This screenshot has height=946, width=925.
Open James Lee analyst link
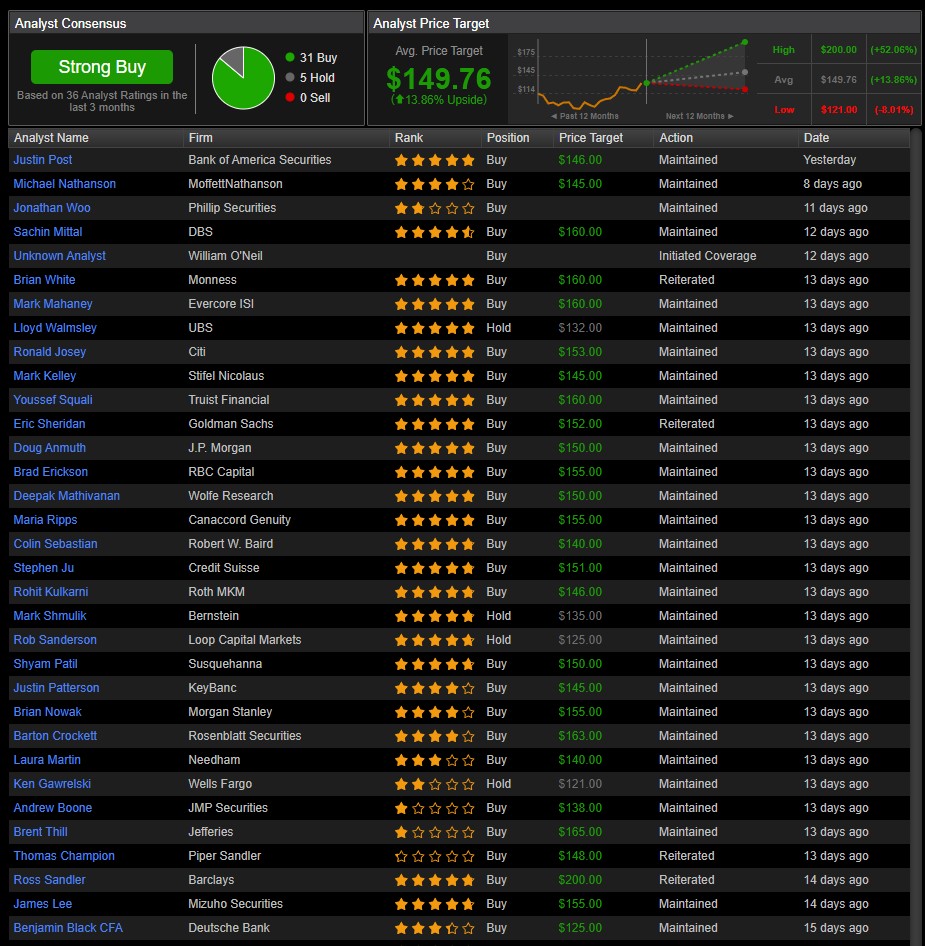[43, 904]
